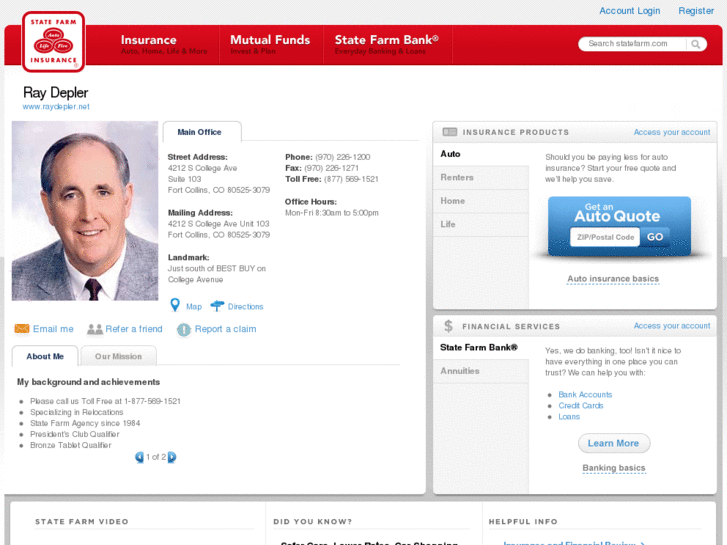Click the Ray Depler name heading
Viewport: 727px width, 545px height.
pyautogui.click(x=56, y=93)
